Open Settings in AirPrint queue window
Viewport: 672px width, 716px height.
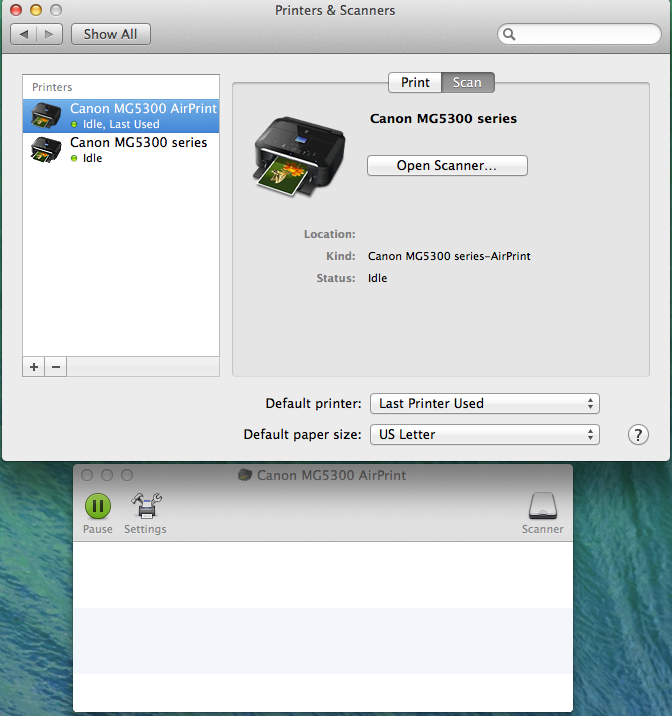[146, 513]
